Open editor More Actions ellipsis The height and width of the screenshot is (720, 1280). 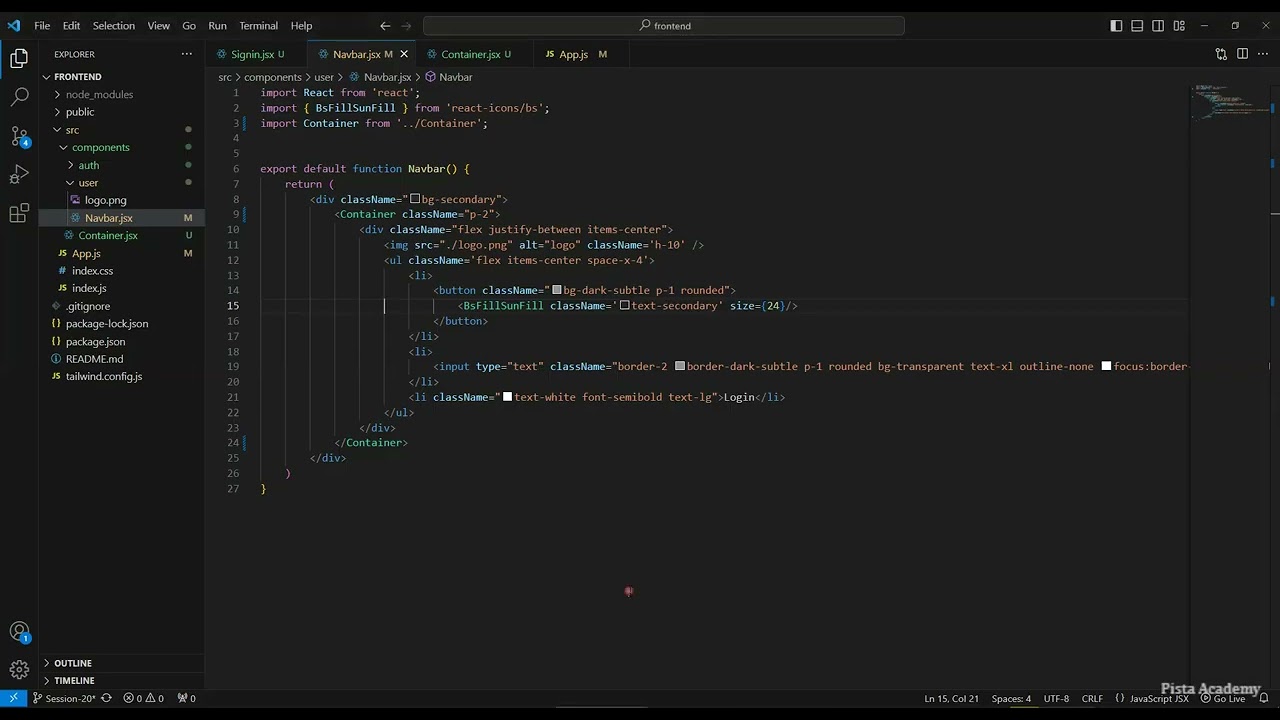pyautogui.click(x=1263, y=54)
